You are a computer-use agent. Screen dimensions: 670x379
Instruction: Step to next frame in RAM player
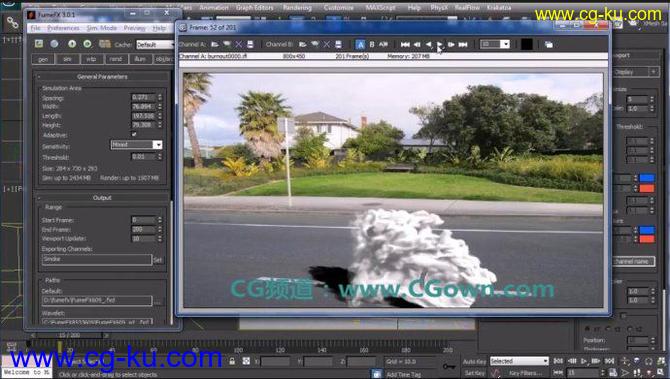(451, 44)
